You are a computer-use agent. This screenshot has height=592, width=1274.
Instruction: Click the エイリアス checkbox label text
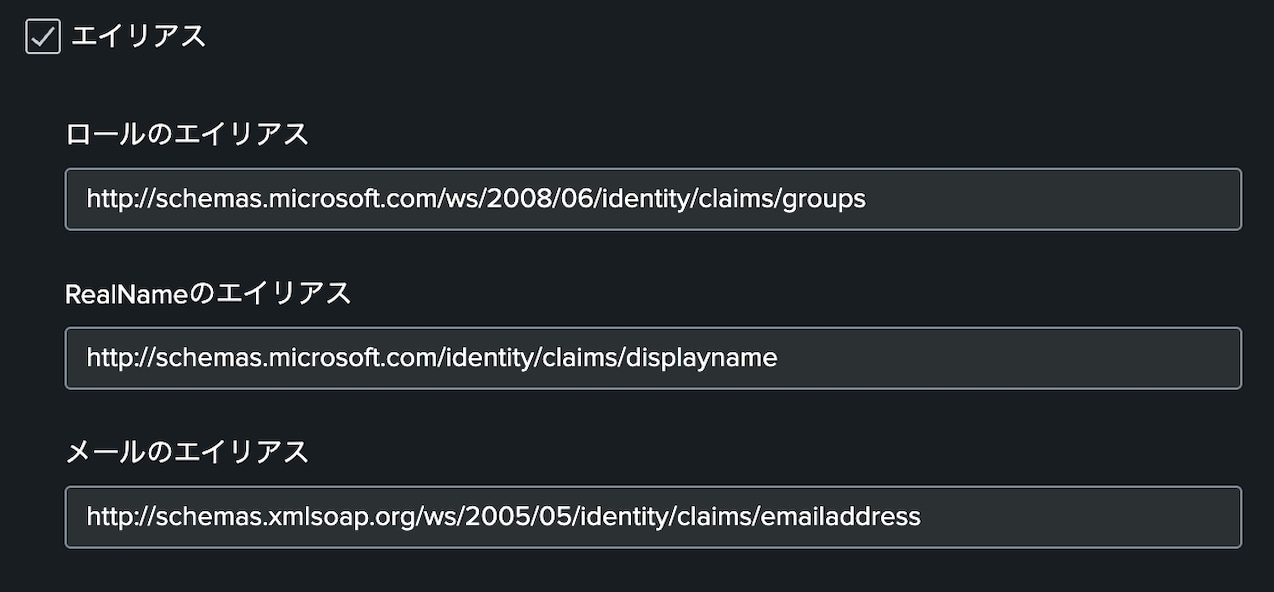(x=138, y=37)
